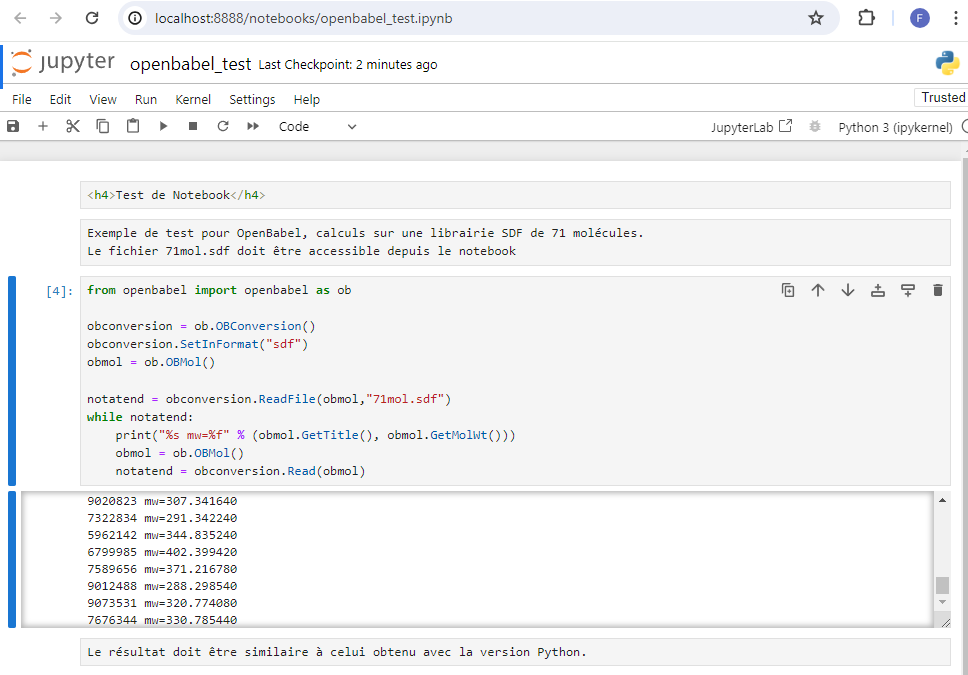Screen dimensions: 968x675
Task: Click the output resize handle corner
Action: 945,623
